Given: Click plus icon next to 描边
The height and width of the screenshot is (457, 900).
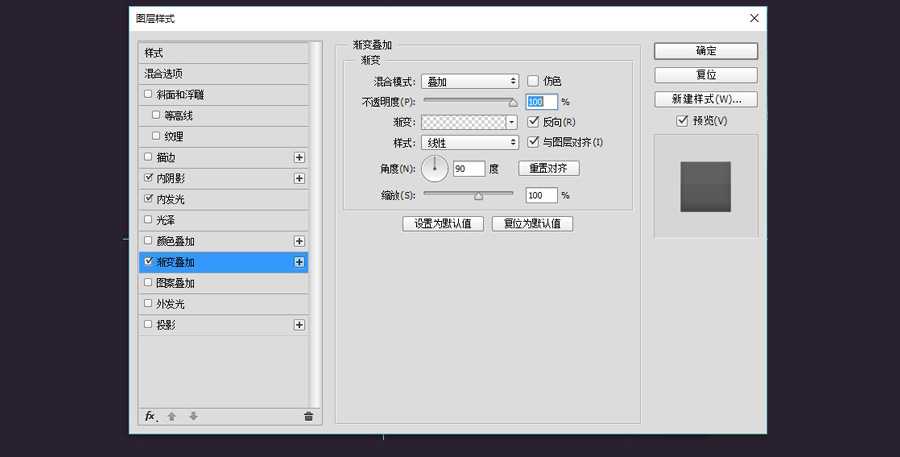Looking at the screenshot, I should pos(299,157).
